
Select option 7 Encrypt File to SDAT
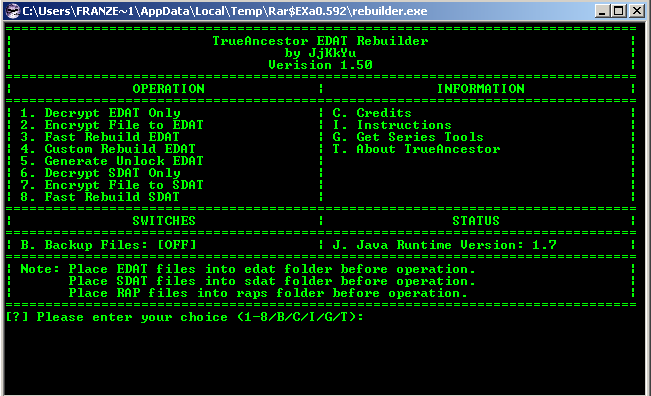[x=112, y=185]
